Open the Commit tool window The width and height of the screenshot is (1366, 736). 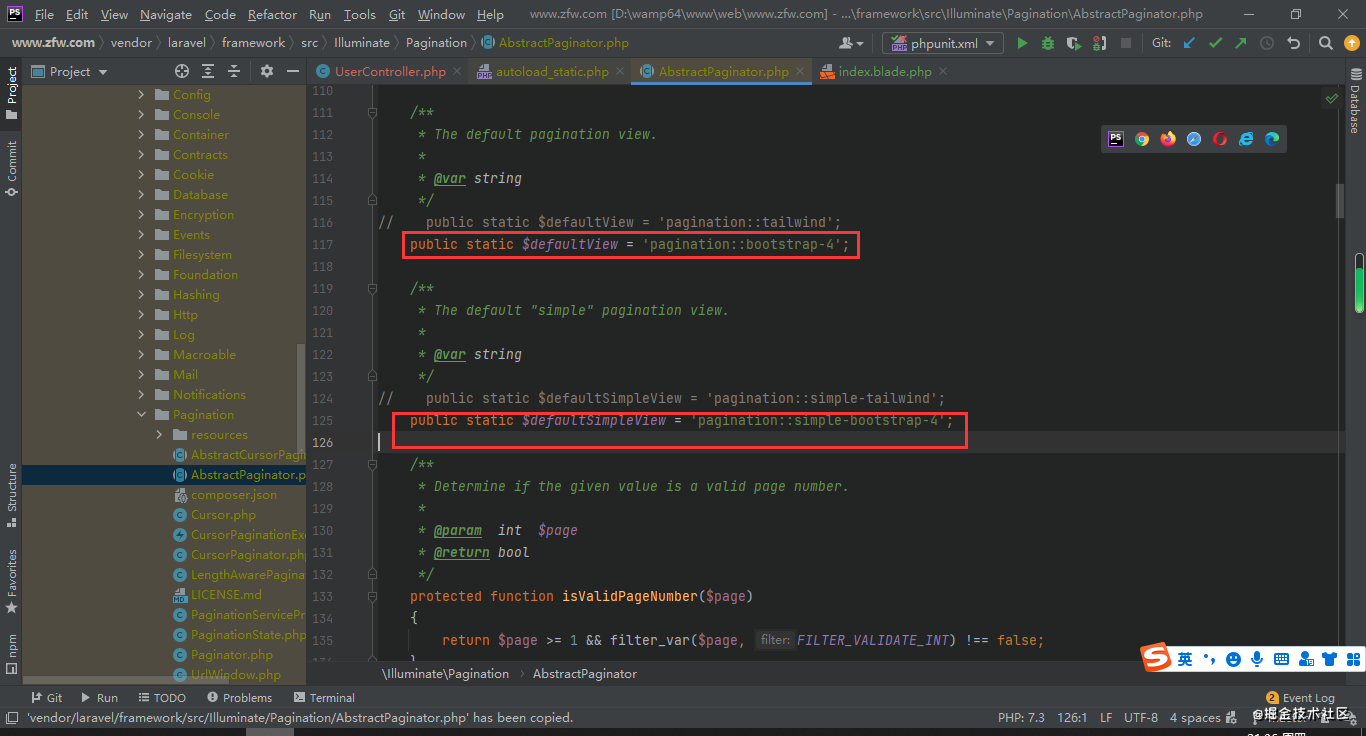tap(11, 168)
